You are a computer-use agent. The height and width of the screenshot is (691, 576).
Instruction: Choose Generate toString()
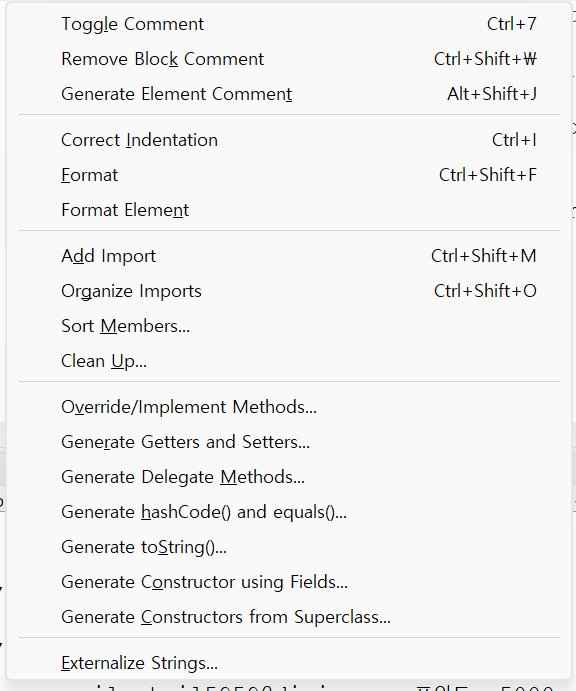pos(289,547)
